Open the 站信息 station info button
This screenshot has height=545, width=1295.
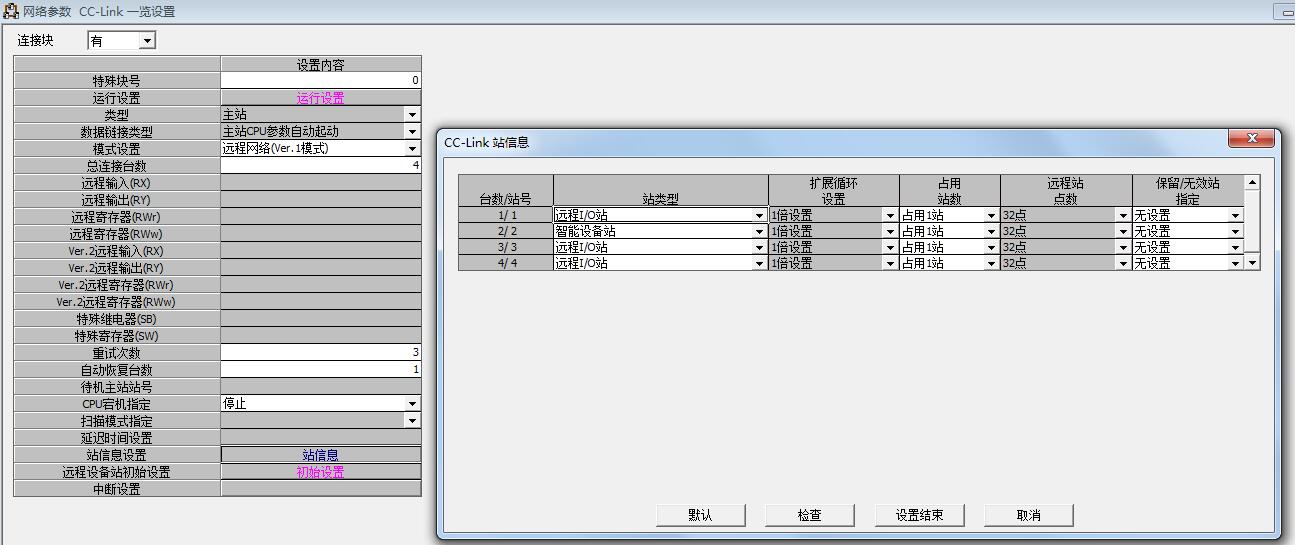[x=320, y=455]
